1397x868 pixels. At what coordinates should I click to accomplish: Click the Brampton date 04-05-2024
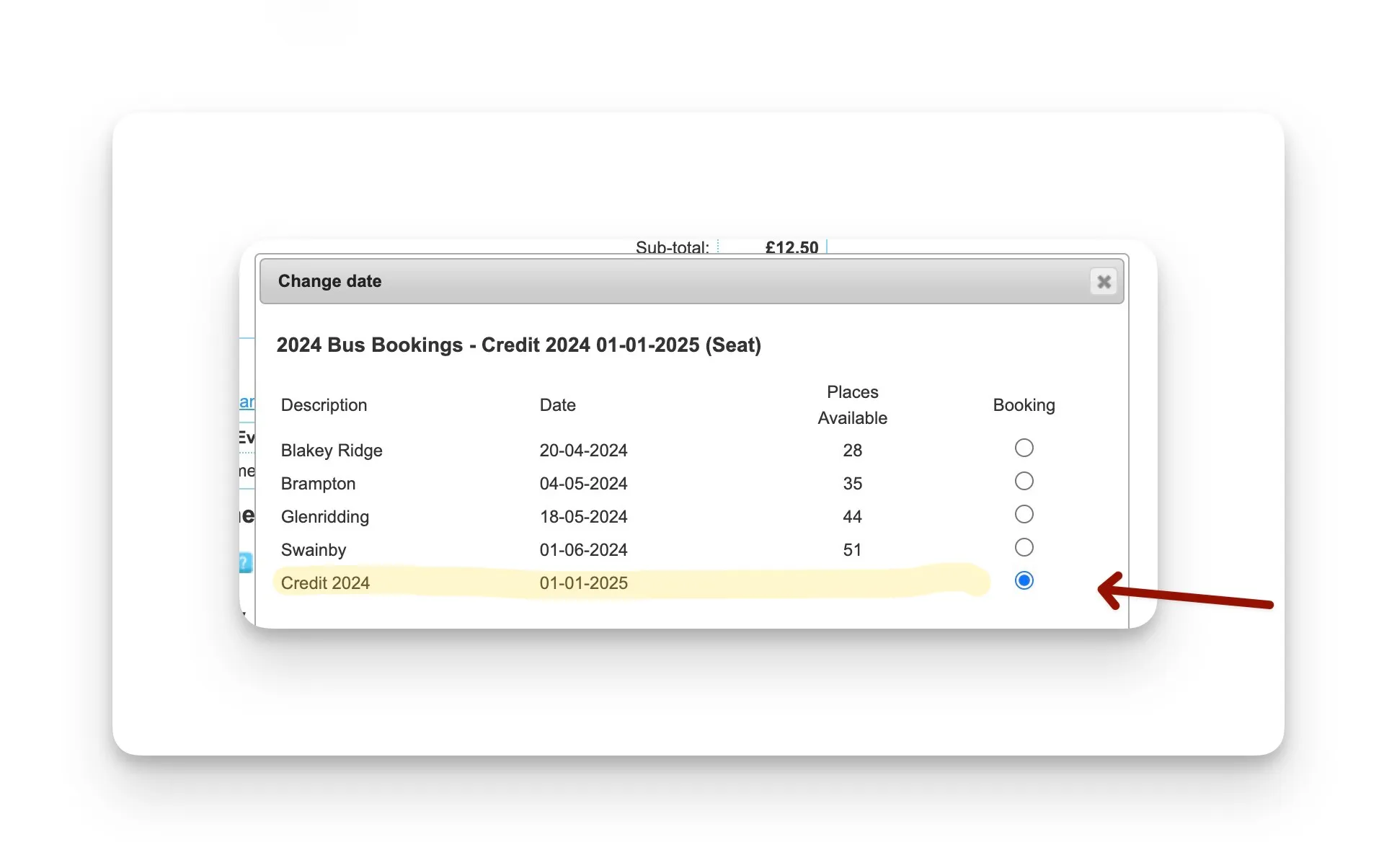(x=583, y=484)
